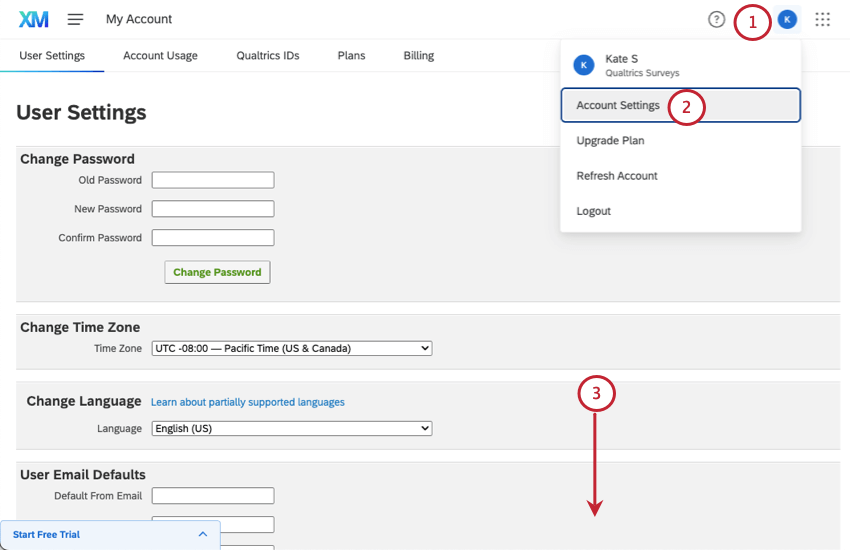Open the Billing tab
This screenshot has width=850, height=550.
pos(418,55)
